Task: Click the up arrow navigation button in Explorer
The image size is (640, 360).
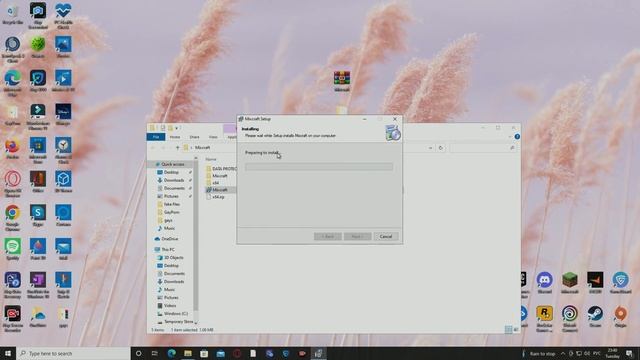Action: [x=178, y=147]
